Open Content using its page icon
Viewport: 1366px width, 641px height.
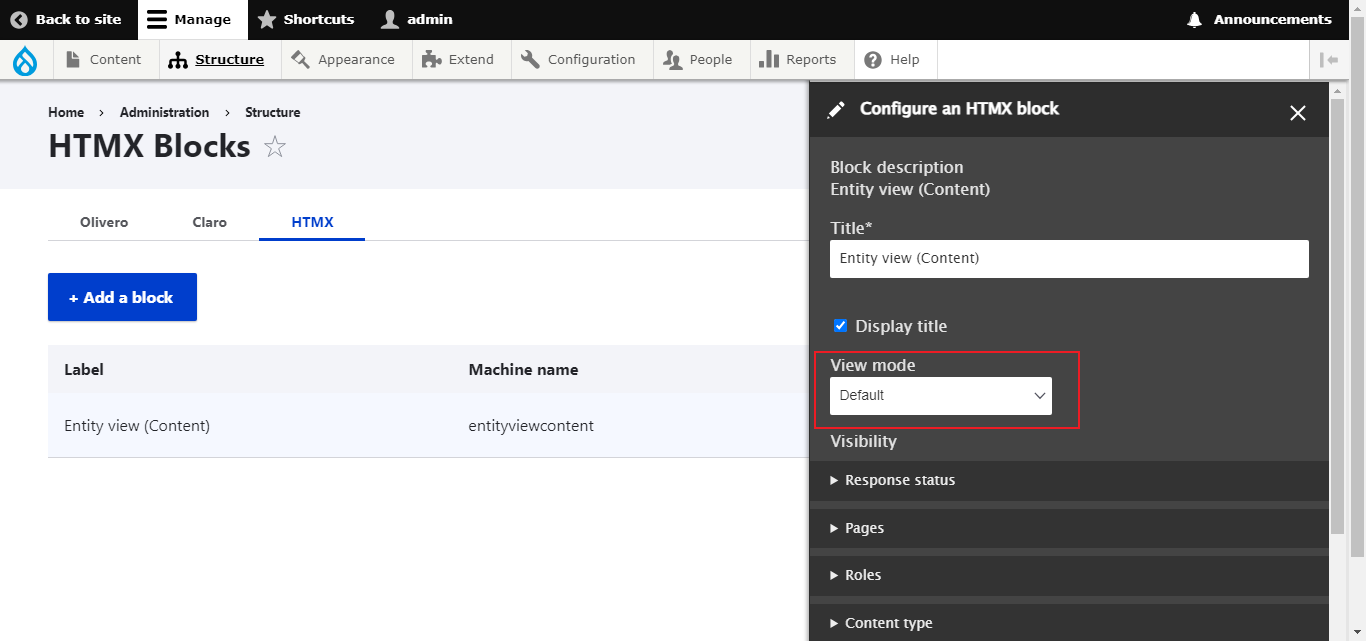tap(71, 59)
